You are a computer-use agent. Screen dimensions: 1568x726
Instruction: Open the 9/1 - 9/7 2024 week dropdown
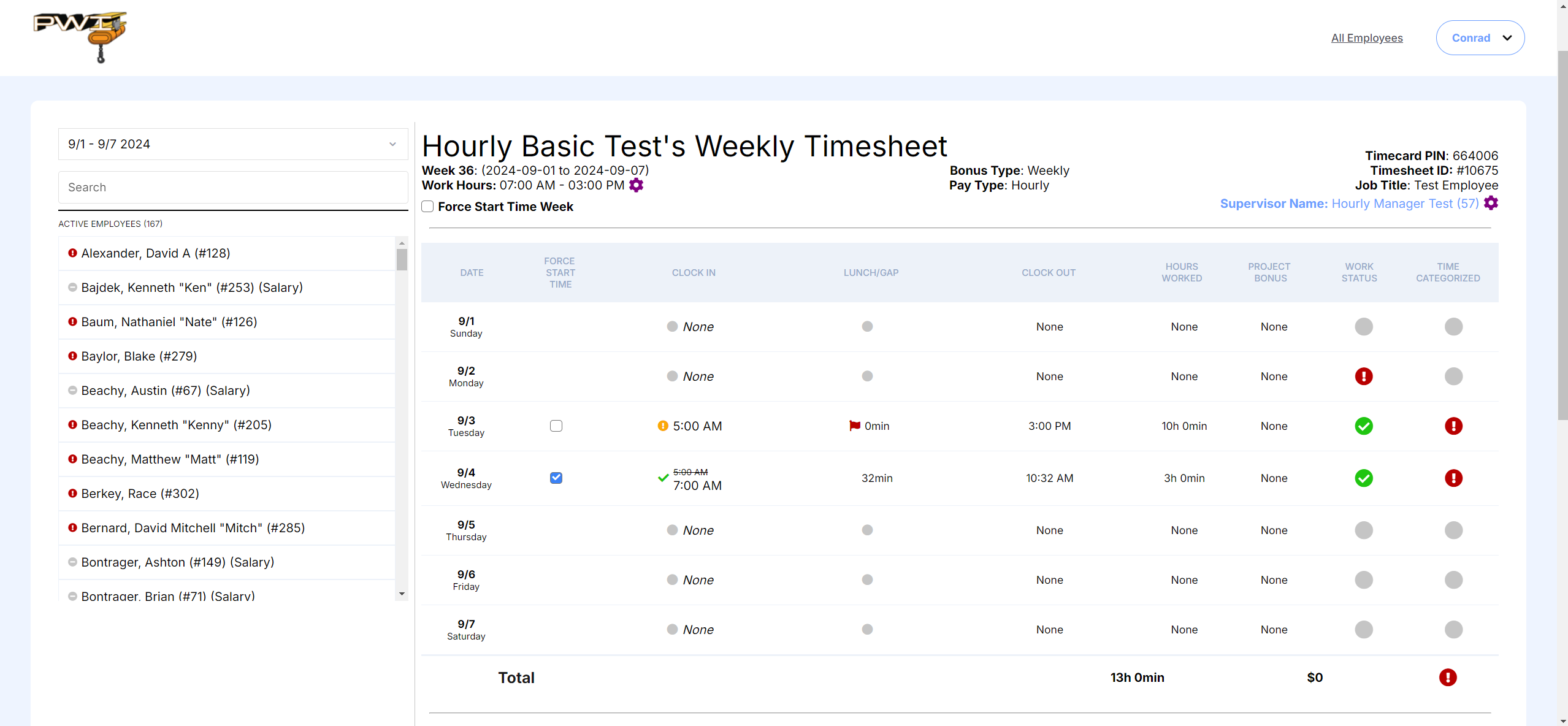pyautogui.click(x=233, y=144)
